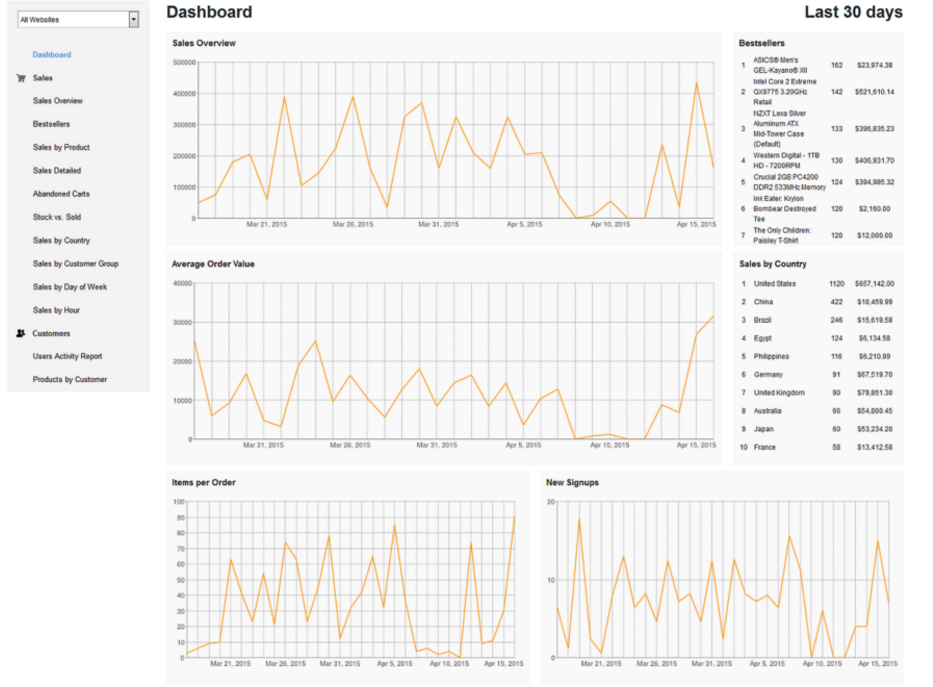Image resolution: width=933 pixels, height=687 pixels.
Task: Click the Sales Overview chart title
Action: [x=204, y=43]
